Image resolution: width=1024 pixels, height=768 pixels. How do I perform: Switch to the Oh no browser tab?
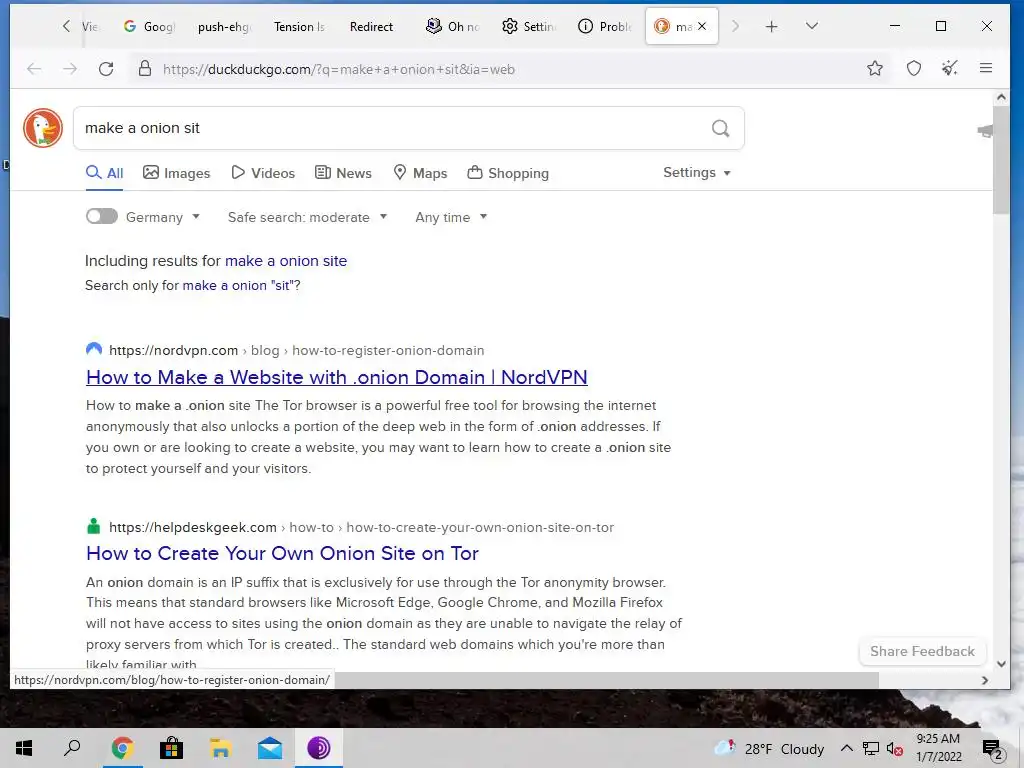[453, 26]
